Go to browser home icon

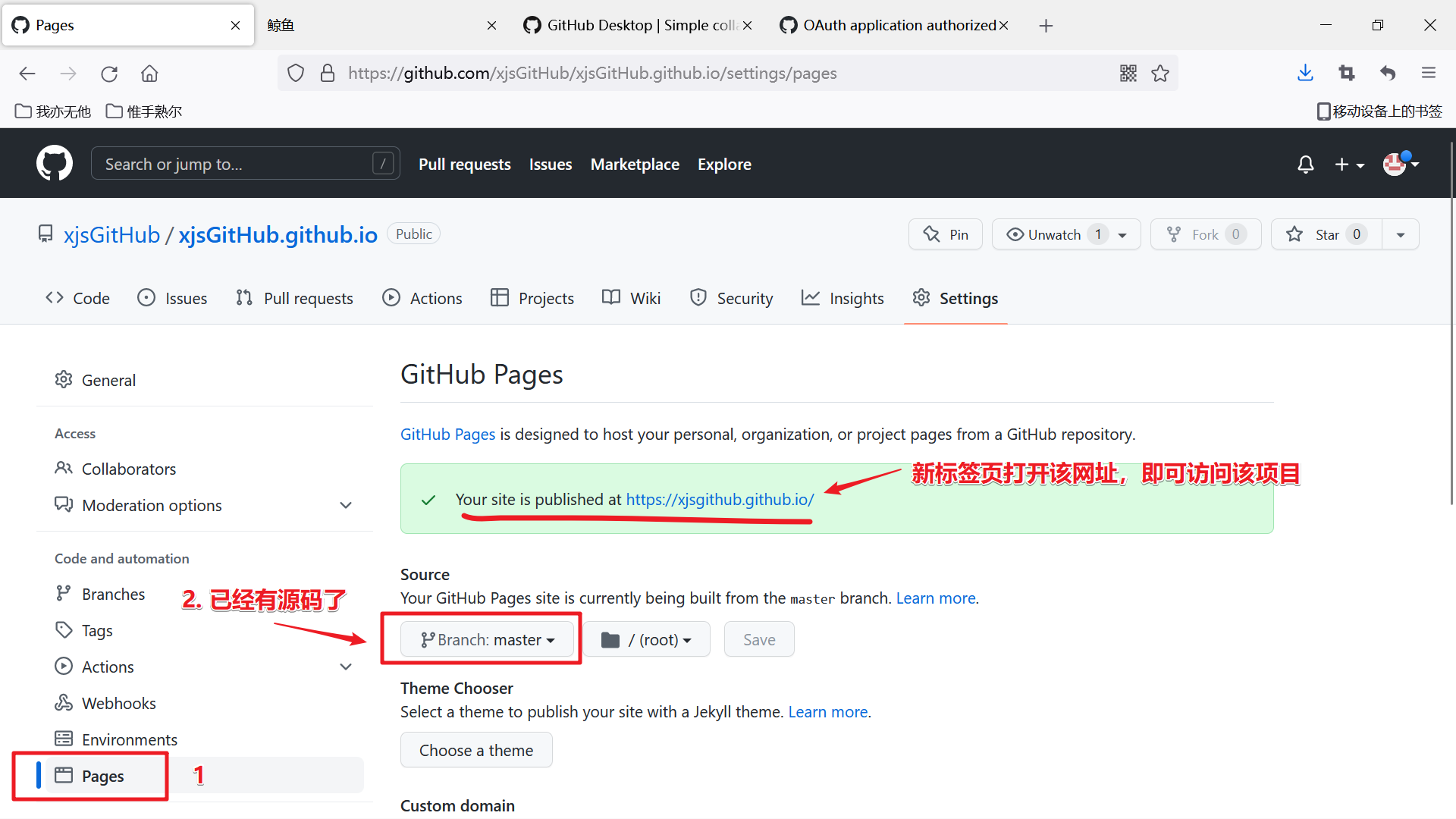point(149,74)
